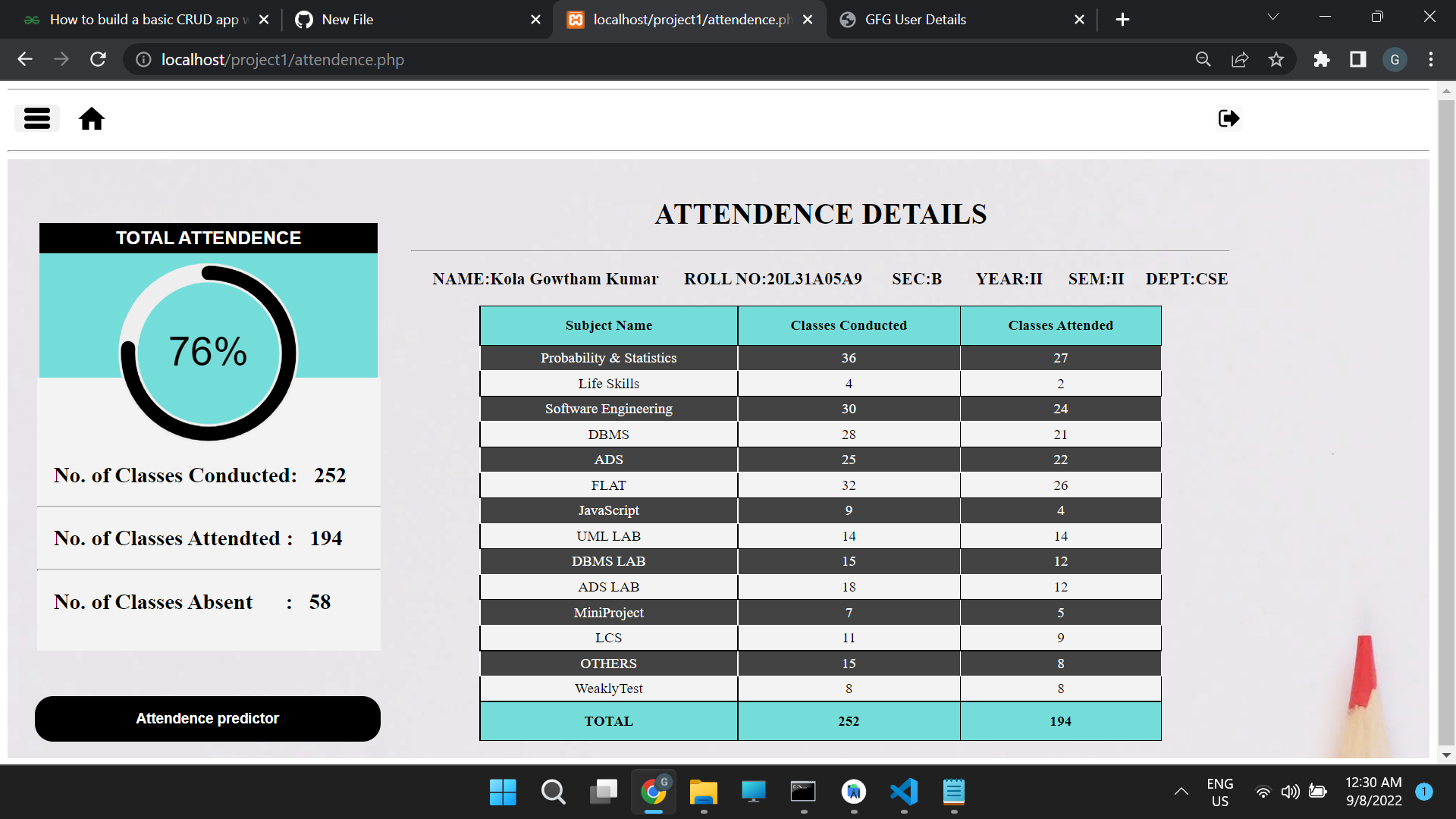Expand the tab search dropdown arrow
Screen dimensions: 1456x819
click(1273, 16)
